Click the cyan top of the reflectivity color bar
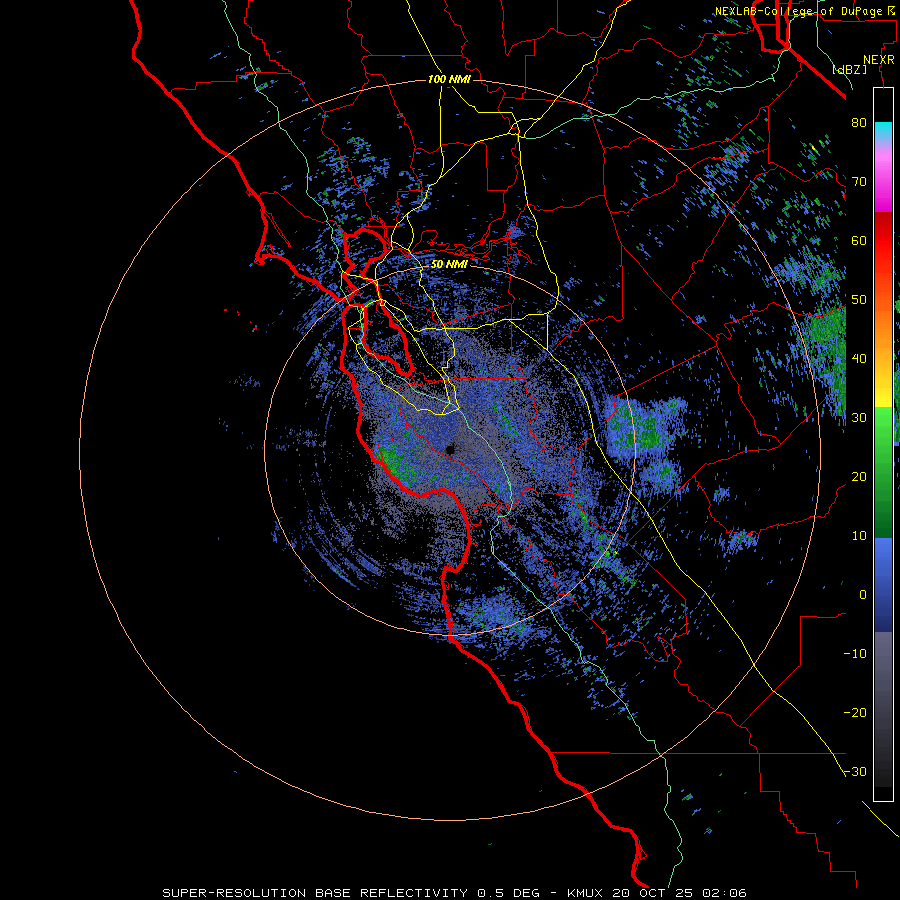 [x=883, y=129]
